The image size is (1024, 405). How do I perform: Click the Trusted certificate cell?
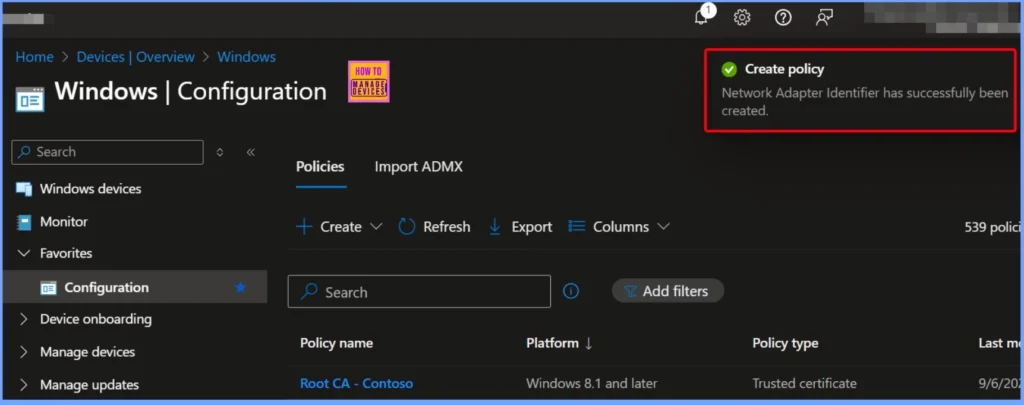coord(805,383)
